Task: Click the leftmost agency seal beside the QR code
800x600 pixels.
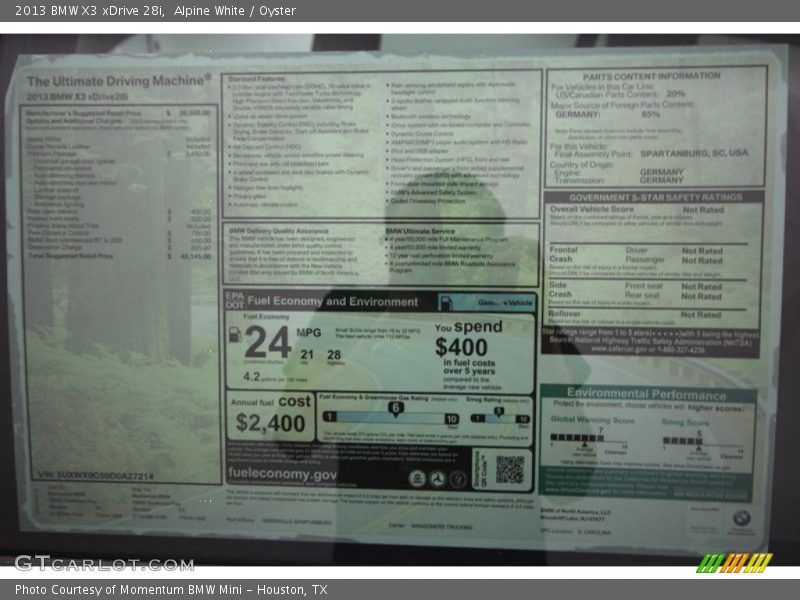Action: click(x=415, y=479)
